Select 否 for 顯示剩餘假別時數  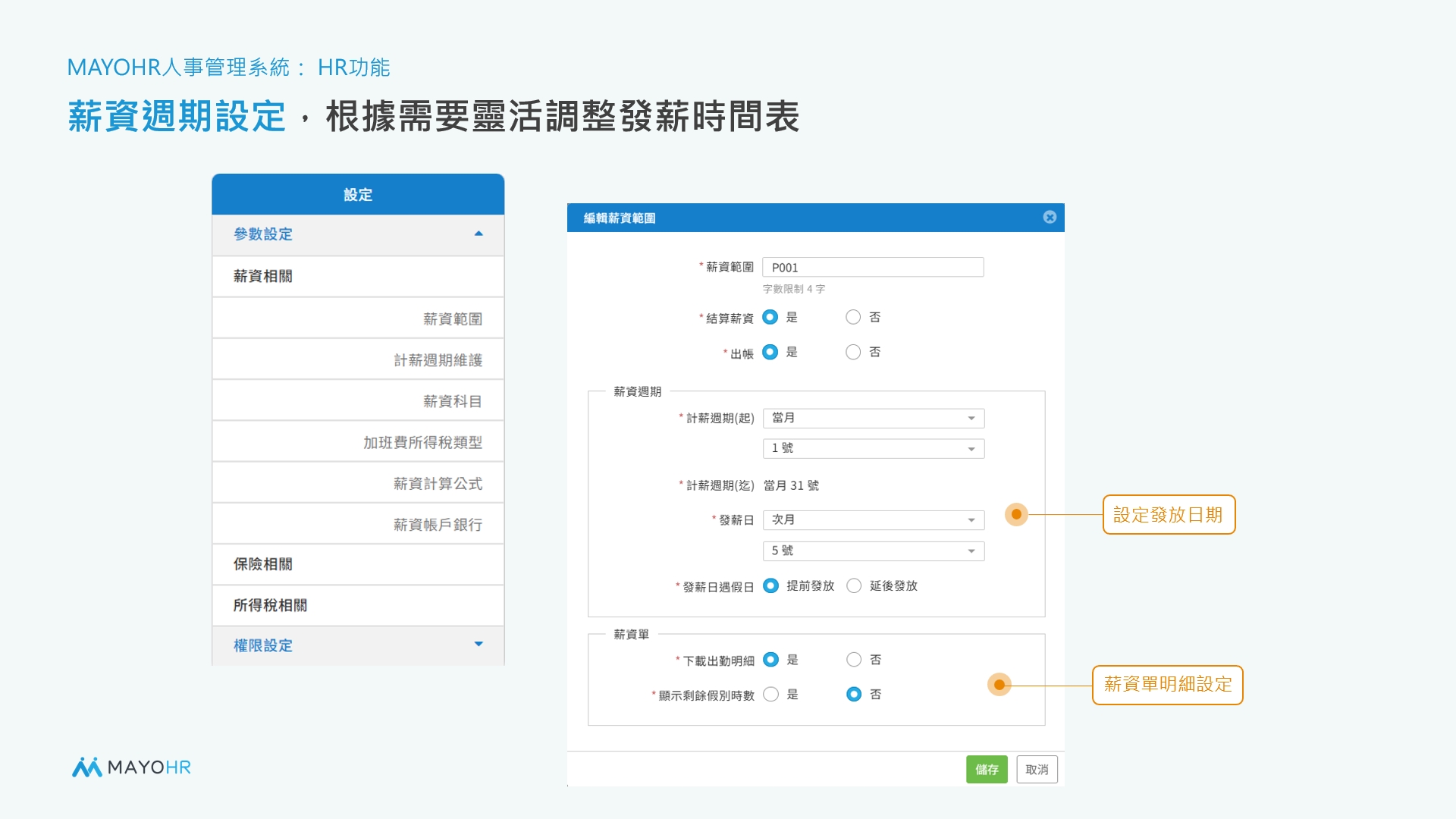coord(854,694)
